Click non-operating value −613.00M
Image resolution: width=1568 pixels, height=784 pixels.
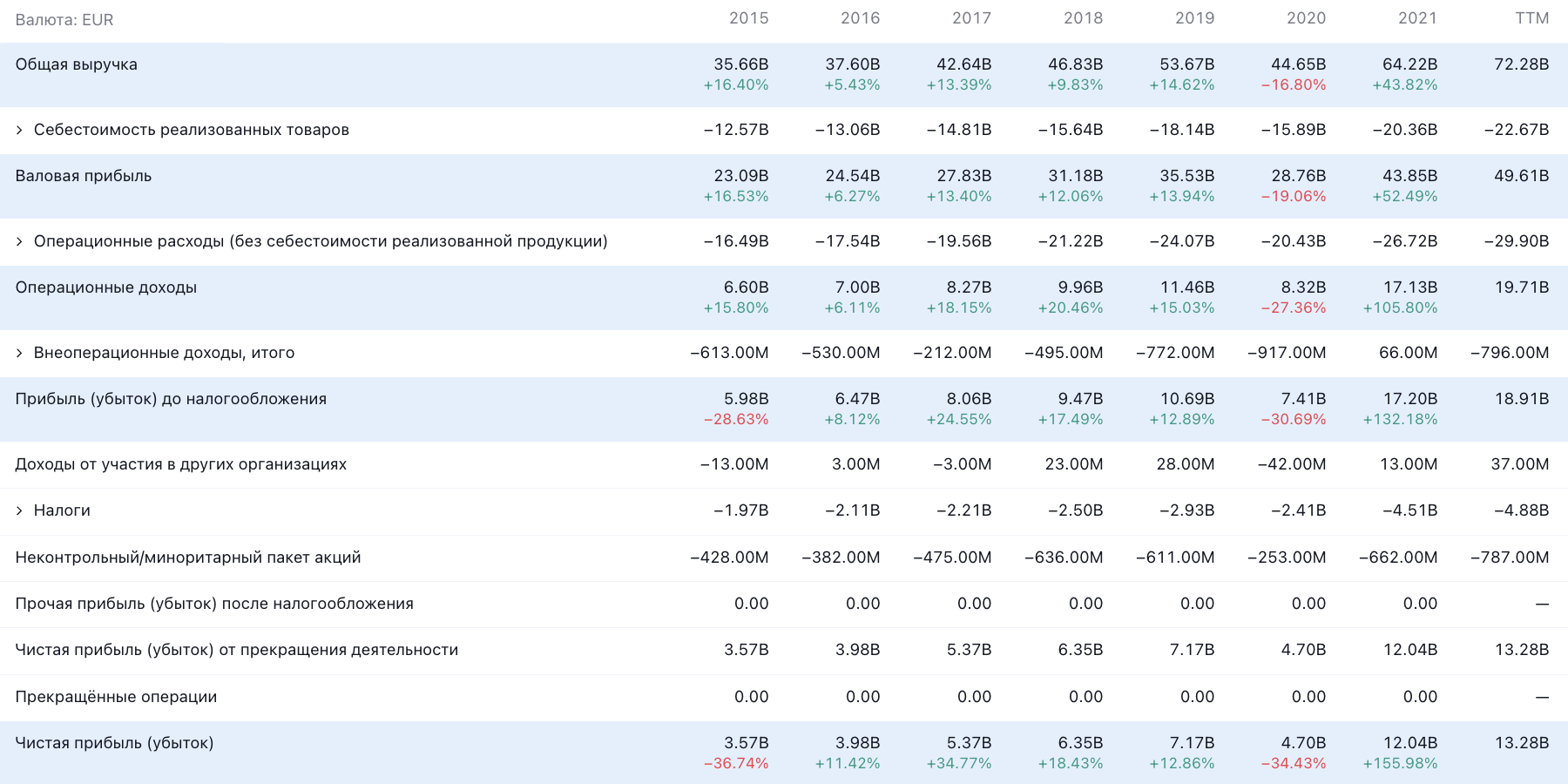coord(729,353)
